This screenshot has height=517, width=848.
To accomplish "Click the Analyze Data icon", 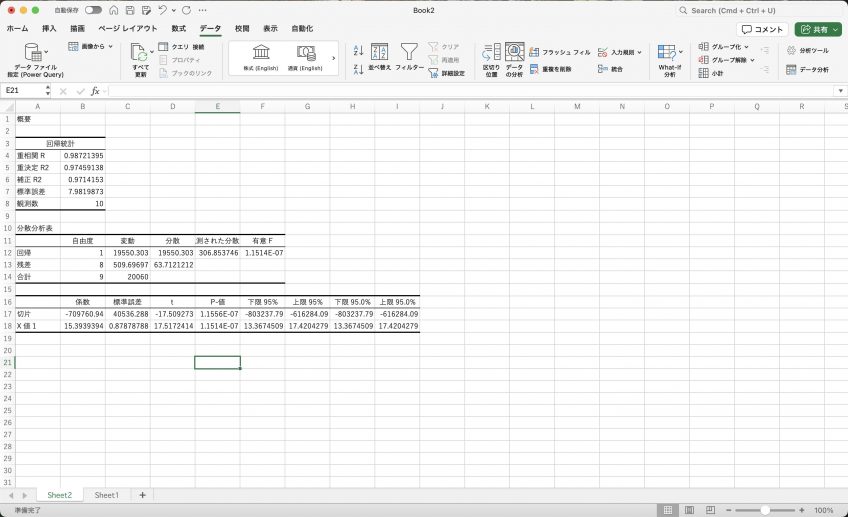I will [x=514, y=52].
